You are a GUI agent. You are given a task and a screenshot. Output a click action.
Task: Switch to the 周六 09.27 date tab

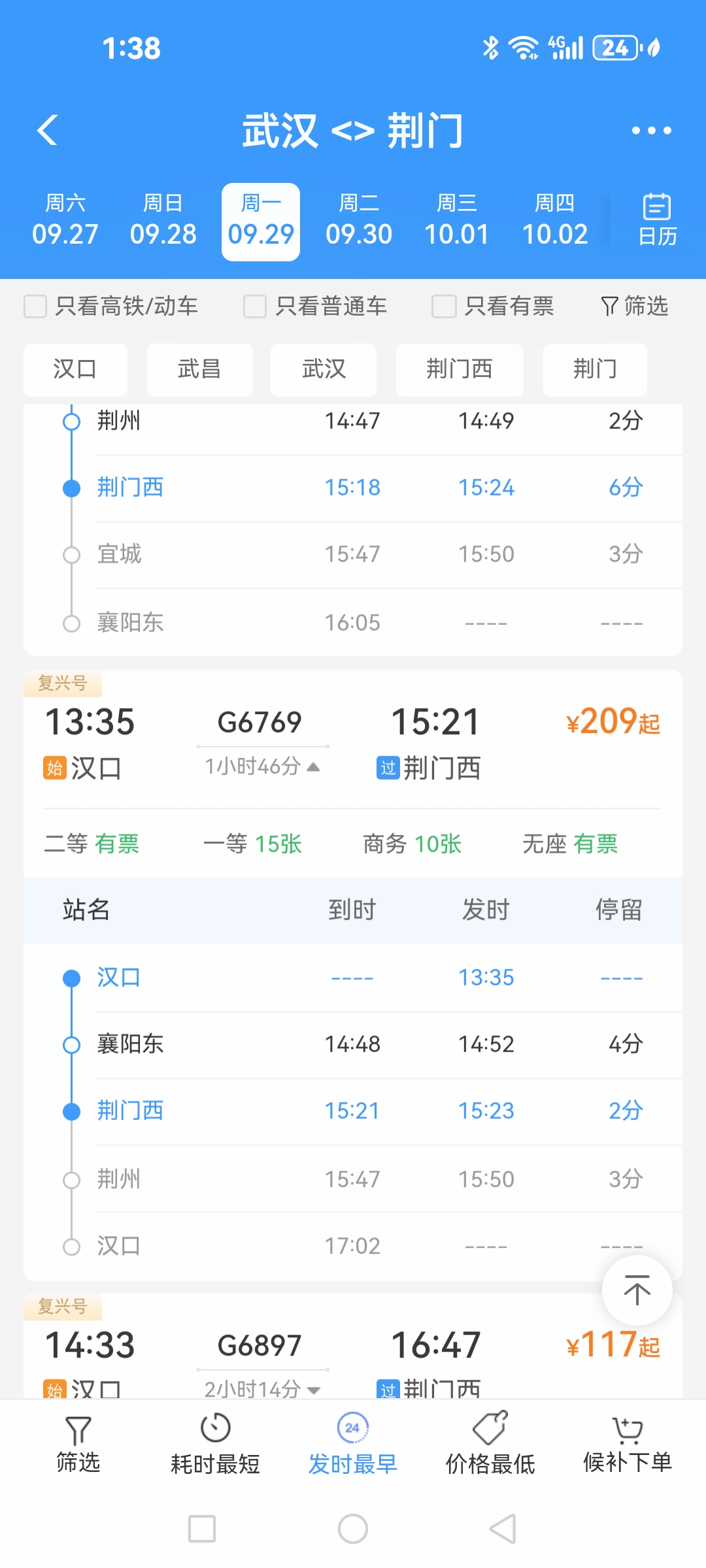pyautogui.click(x=65, y=221)
